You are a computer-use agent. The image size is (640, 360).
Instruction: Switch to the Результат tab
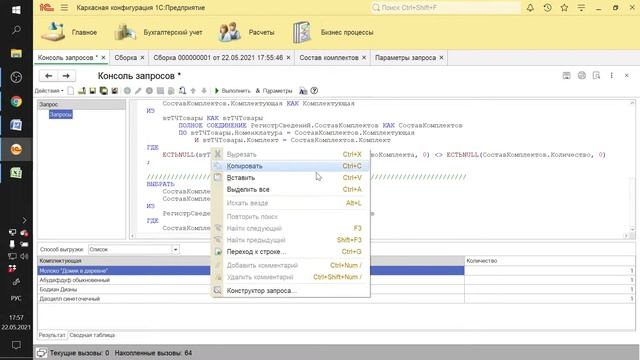click(52, 335)
